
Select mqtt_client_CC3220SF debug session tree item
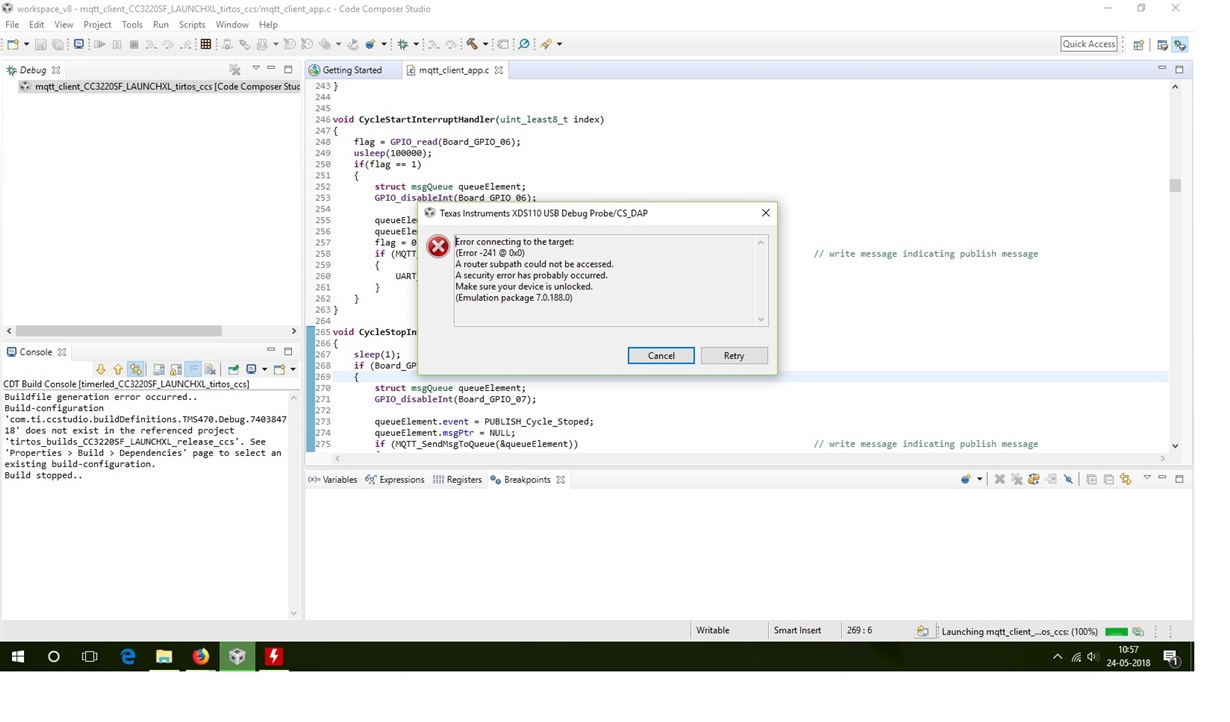(160, 87)
